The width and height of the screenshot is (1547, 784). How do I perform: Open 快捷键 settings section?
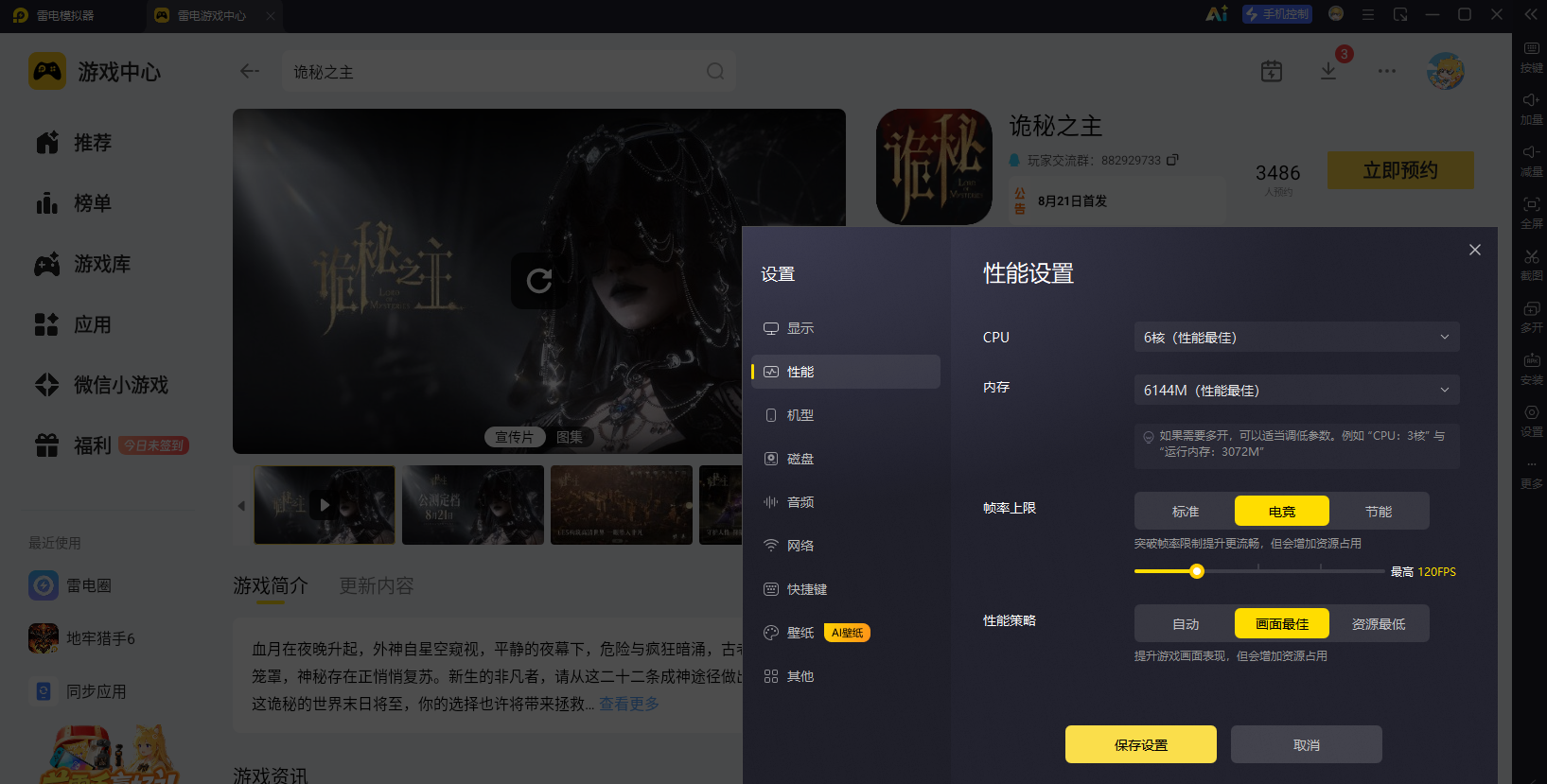click(846, 589)
